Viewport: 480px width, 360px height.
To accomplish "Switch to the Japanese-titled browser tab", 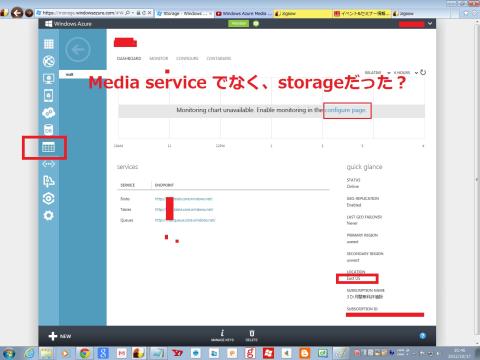I will (x=362, y=13).
